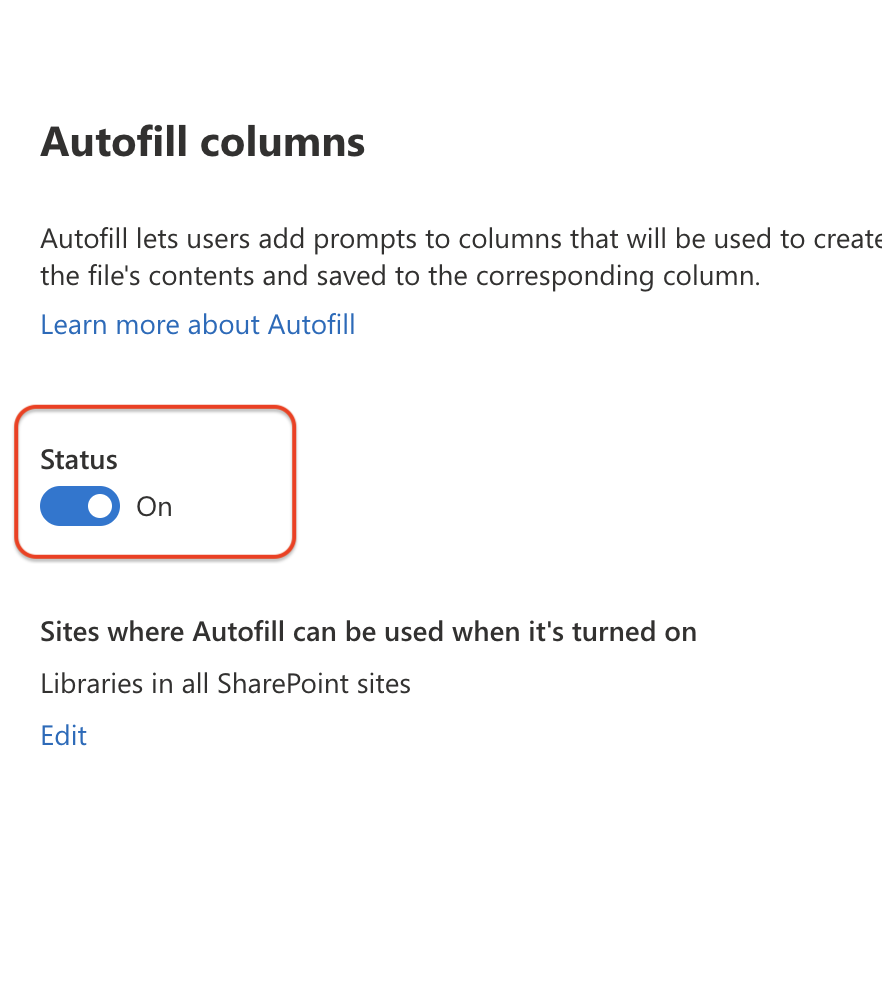Turn off the Autofill Status toggle

[x=80, y=506]
